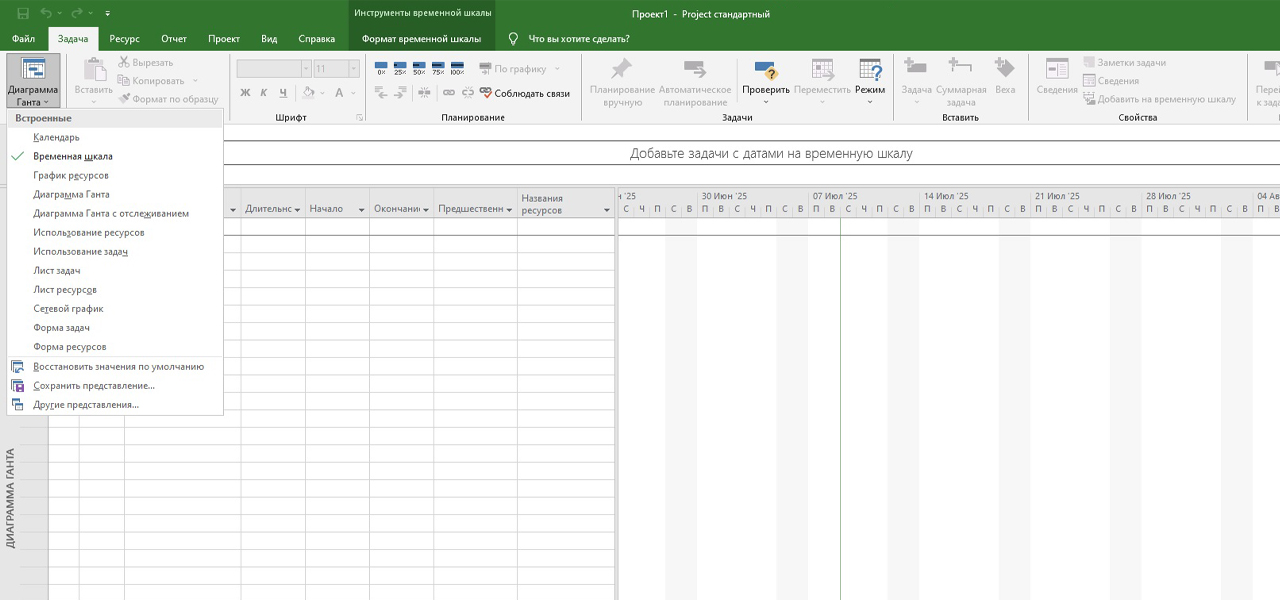
Task: Open Формат временной шкалы tab
Action: [421, 39]
